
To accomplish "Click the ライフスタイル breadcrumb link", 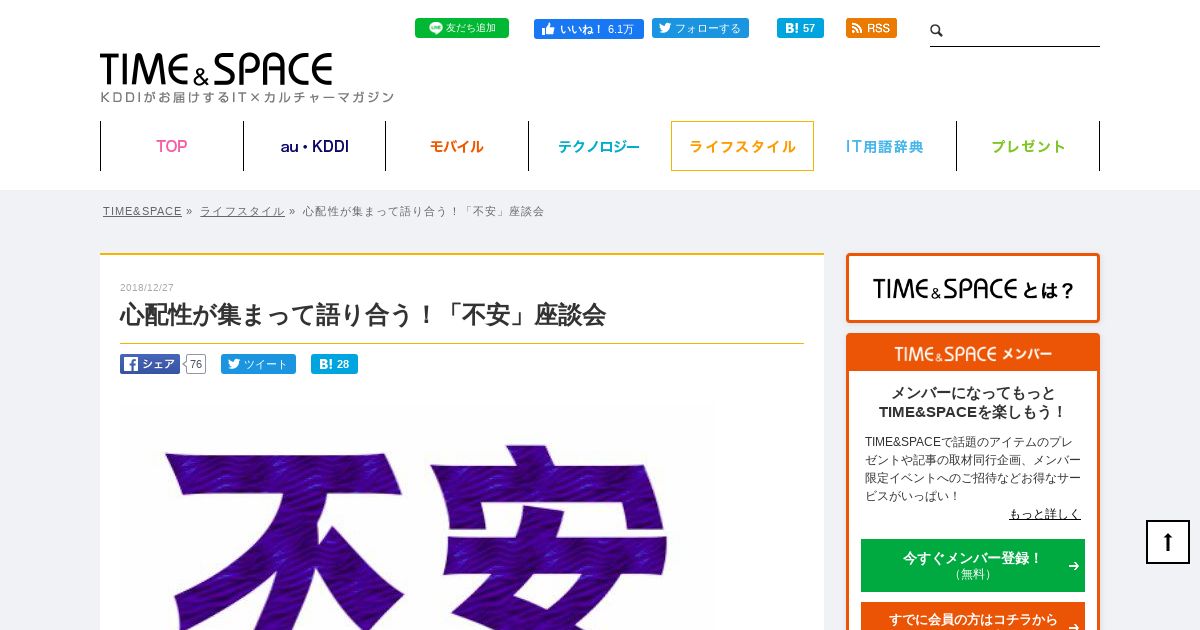I will tap(242, 211).
